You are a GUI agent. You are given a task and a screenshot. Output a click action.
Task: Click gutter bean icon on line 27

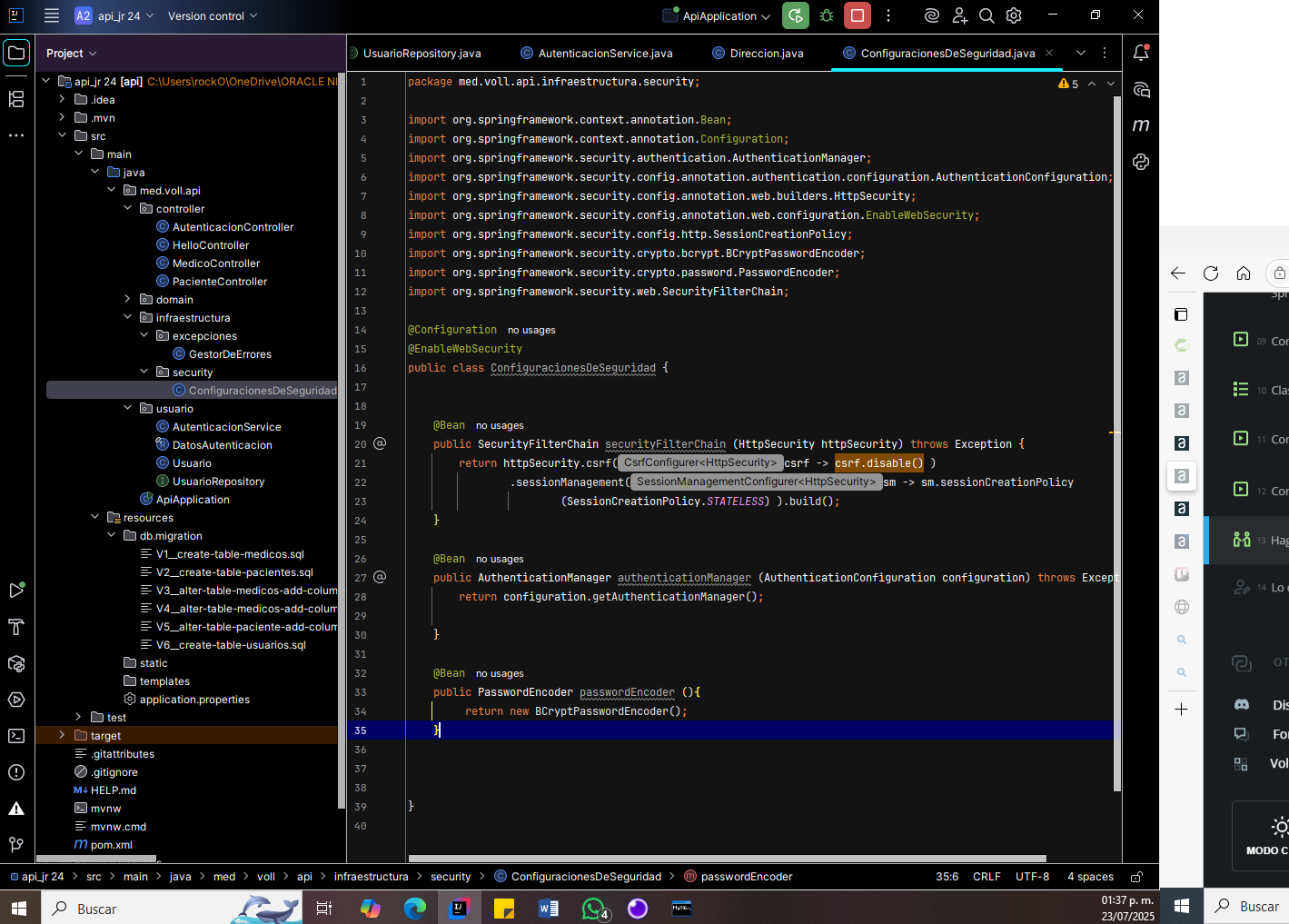[380, 577]
